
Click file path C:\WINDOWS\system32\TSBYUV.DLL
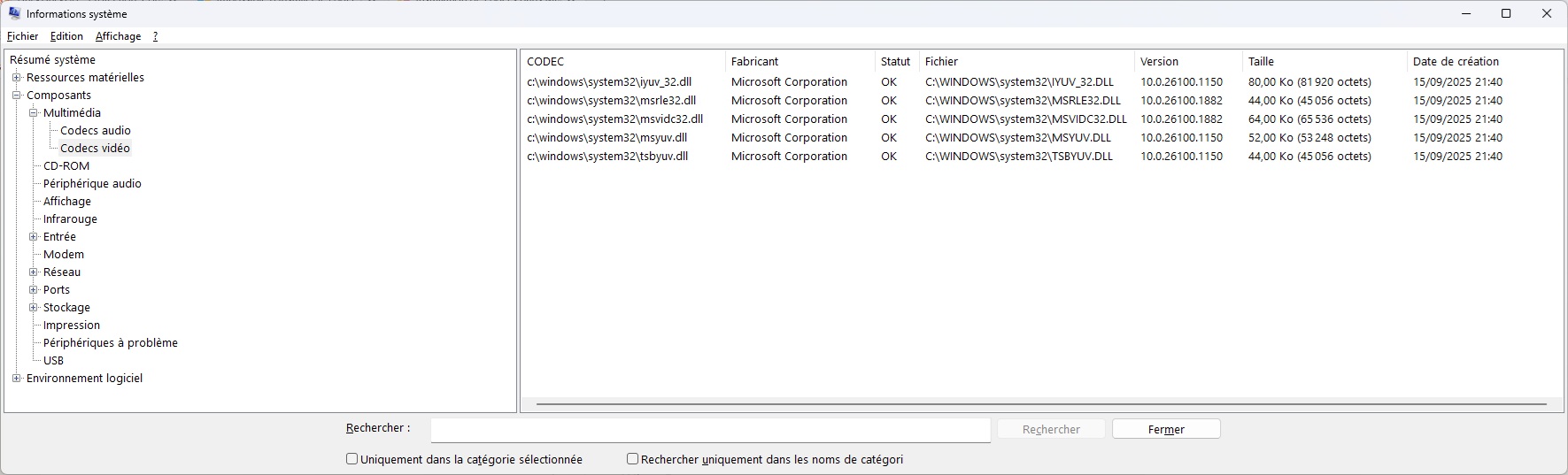pos(1019,156)
